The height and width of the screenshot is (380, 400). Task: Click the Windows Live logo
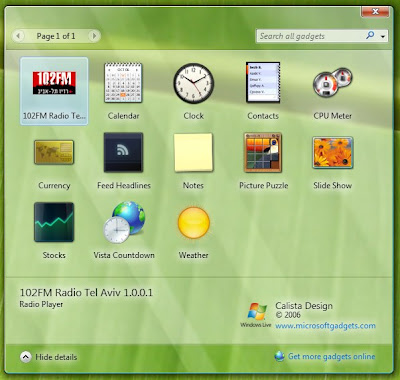tap(256, 315)
